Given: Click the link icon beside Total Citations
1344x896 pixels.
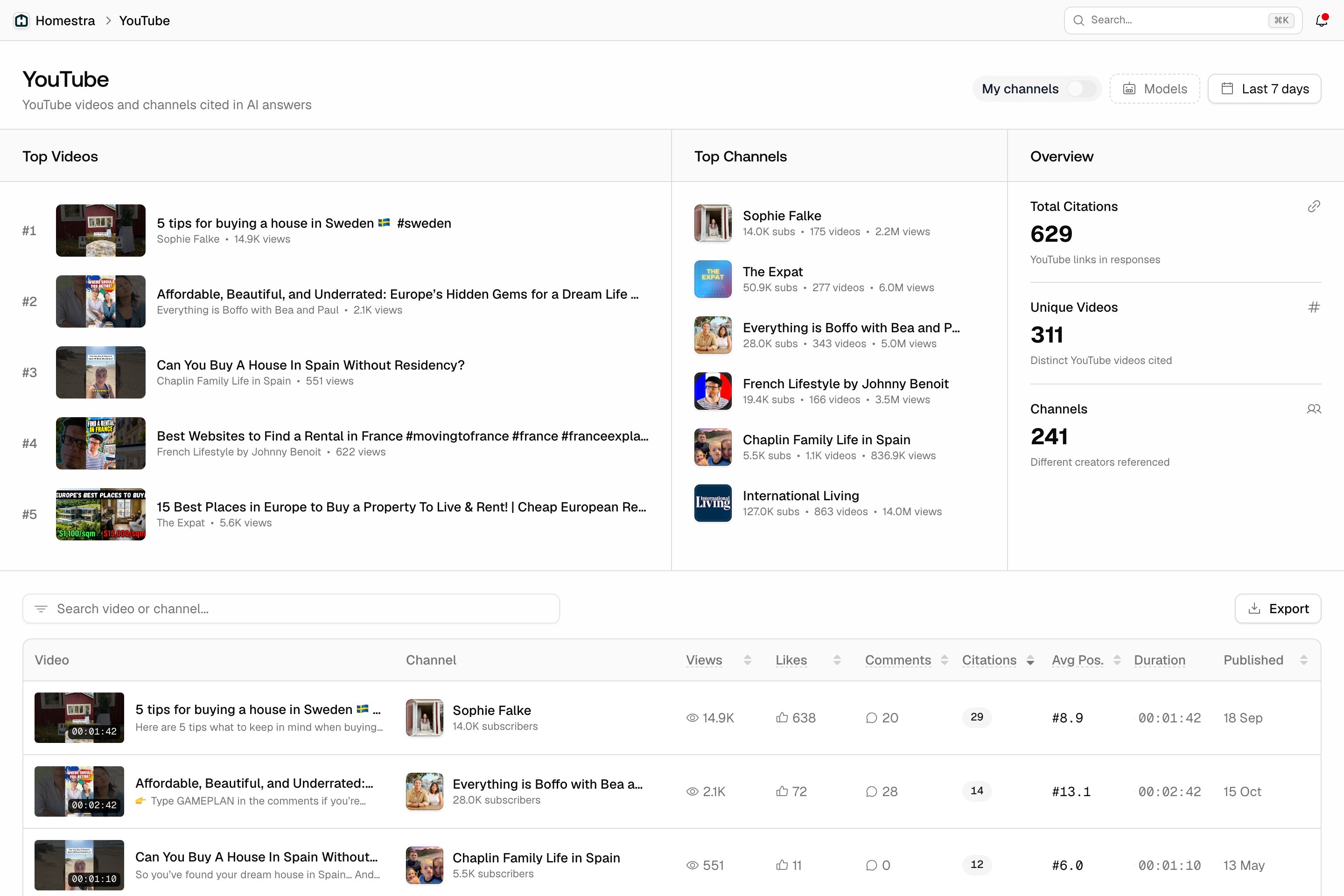Looking at the screenshot, I should click(1314, 206).
